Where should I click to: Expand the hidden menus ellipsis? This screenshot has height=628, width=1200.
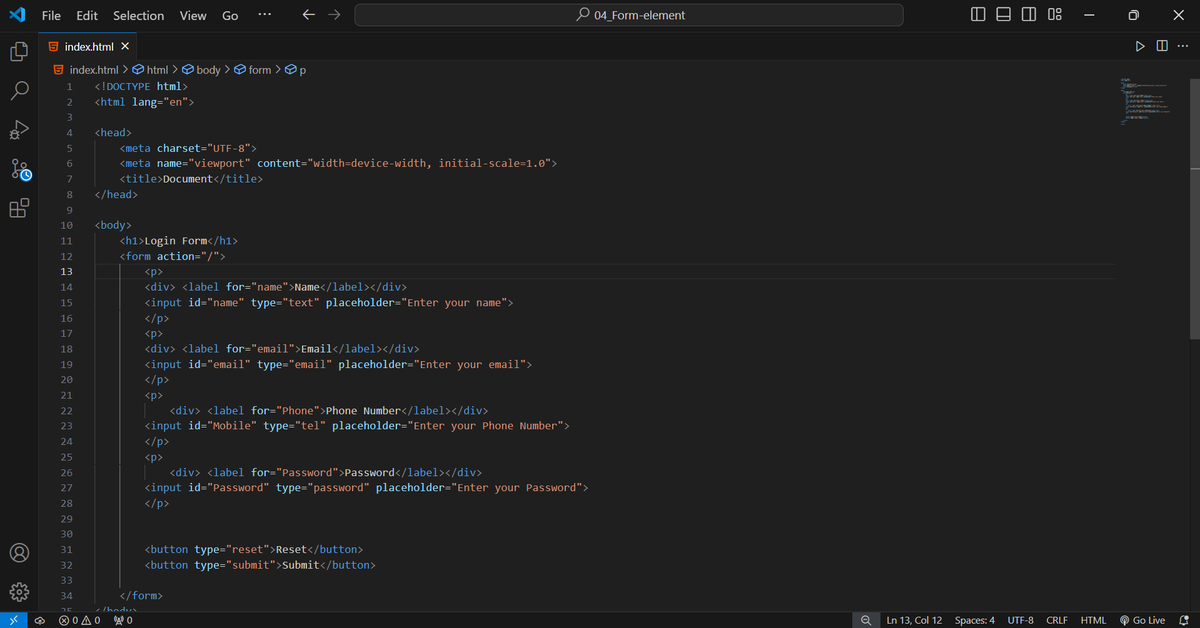(264, 15)
